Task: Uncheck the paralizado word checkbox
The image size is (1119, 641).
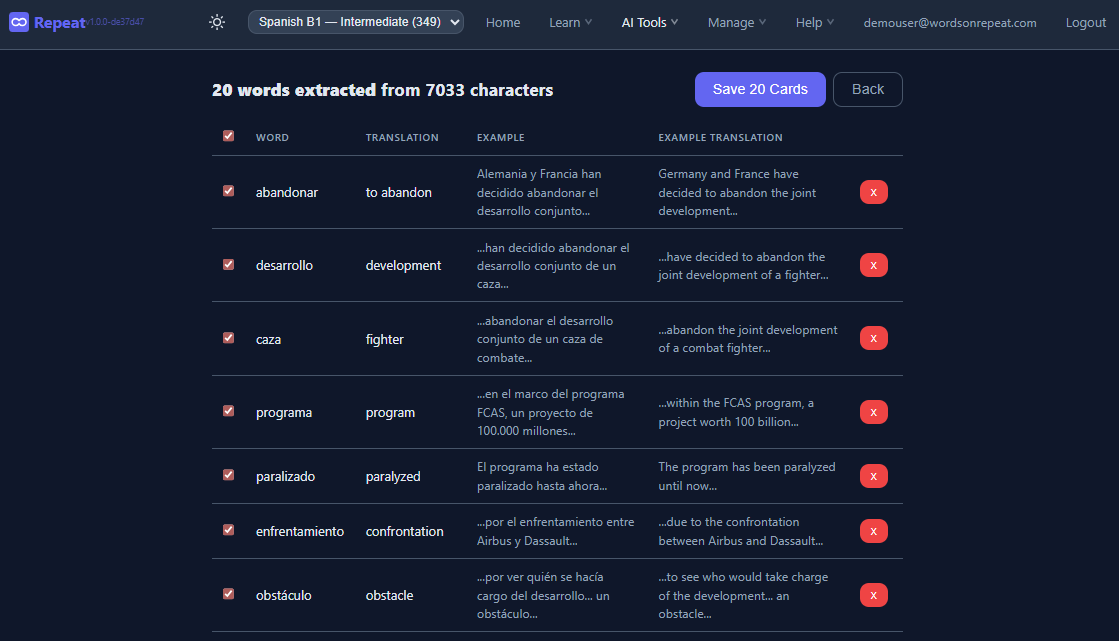Action: pyautogui.click(x=228, y=475)
